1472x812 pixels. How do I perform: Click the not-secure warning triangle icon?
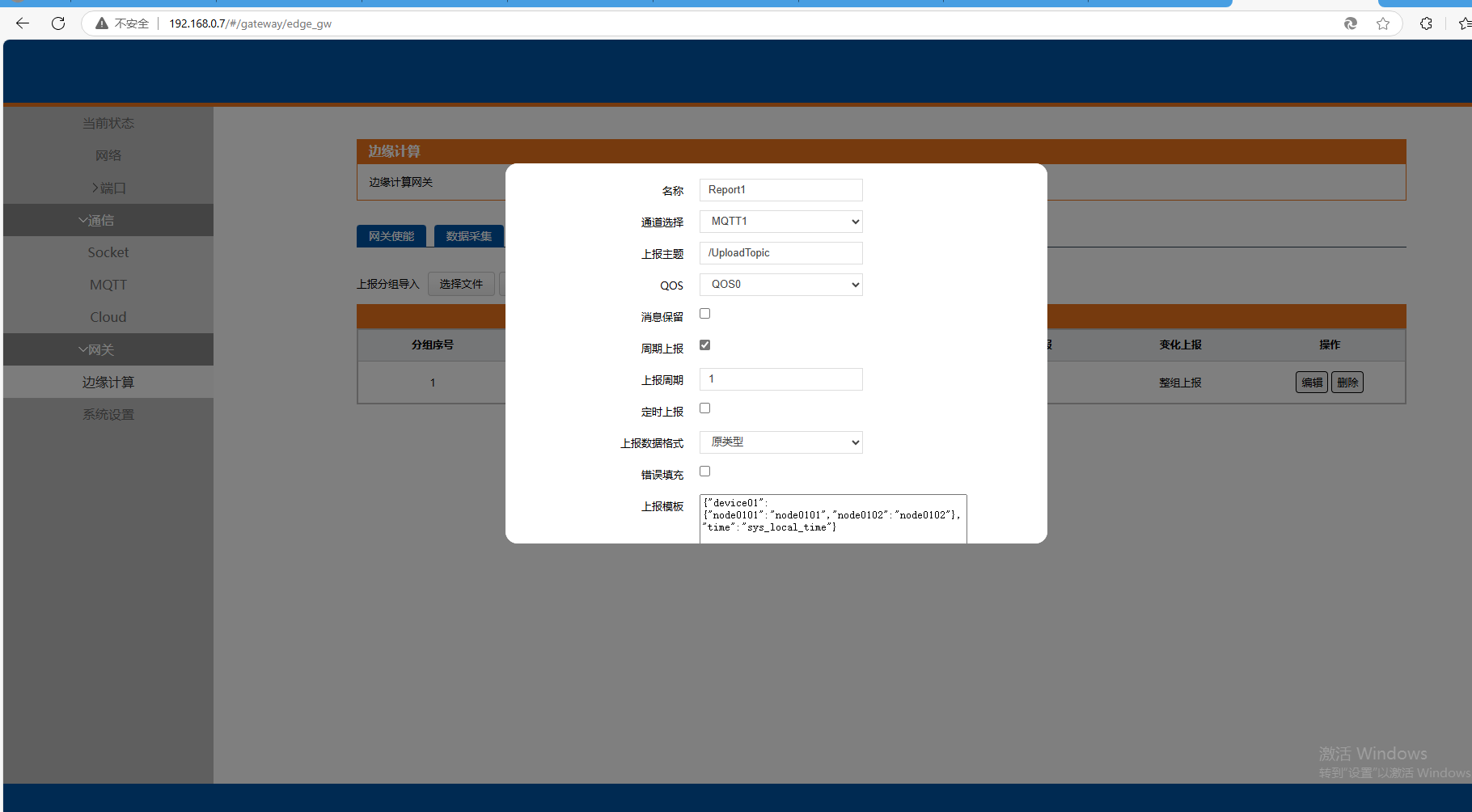coord(102,23)
